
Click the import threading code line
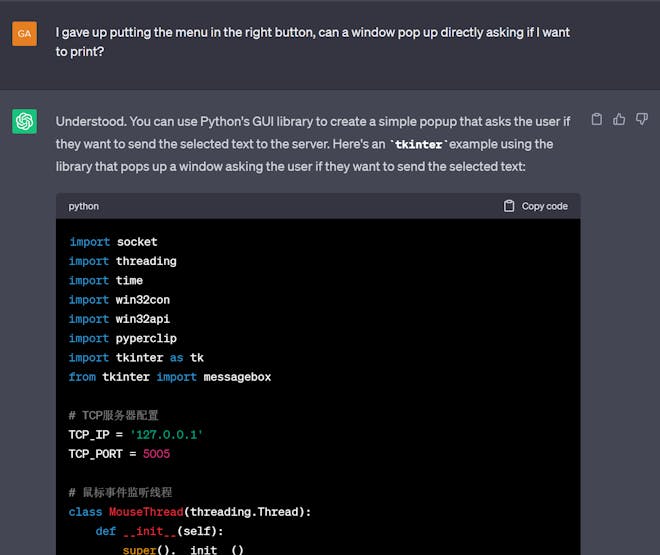[x=122, y=261]
